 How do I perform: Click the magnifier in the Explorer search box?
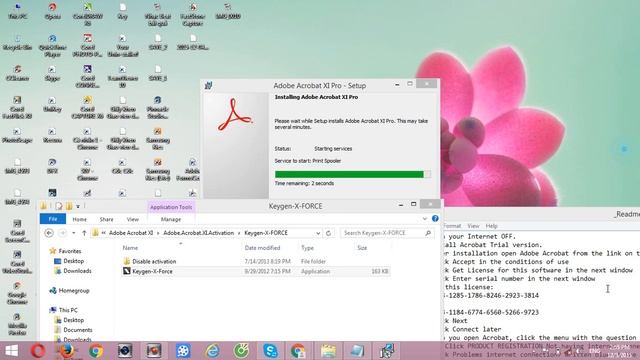tap(428, 233)
